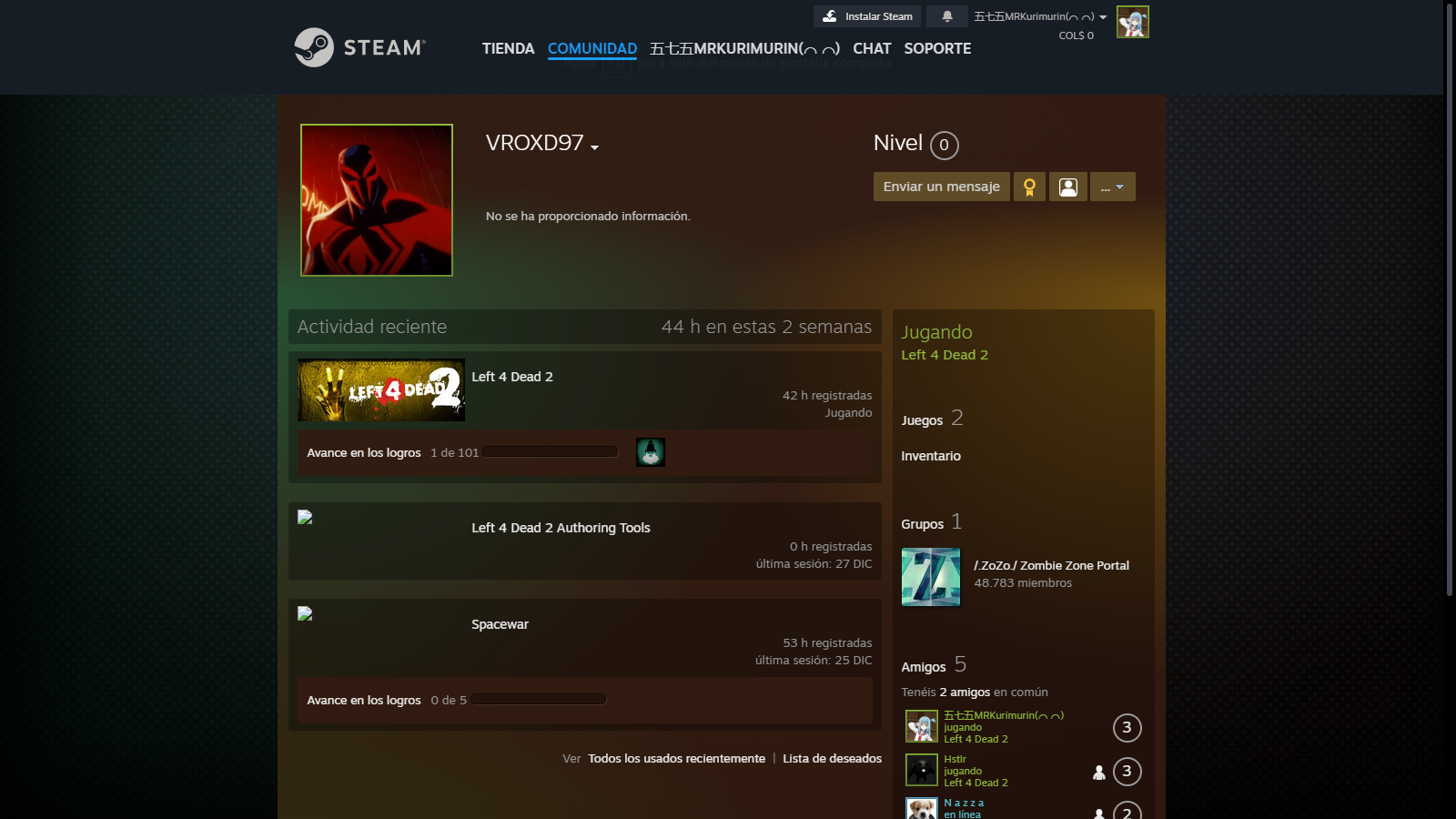
Task: Click broken image of Authoring Tools
Action: pyautogui.click(x=305, y=517)
